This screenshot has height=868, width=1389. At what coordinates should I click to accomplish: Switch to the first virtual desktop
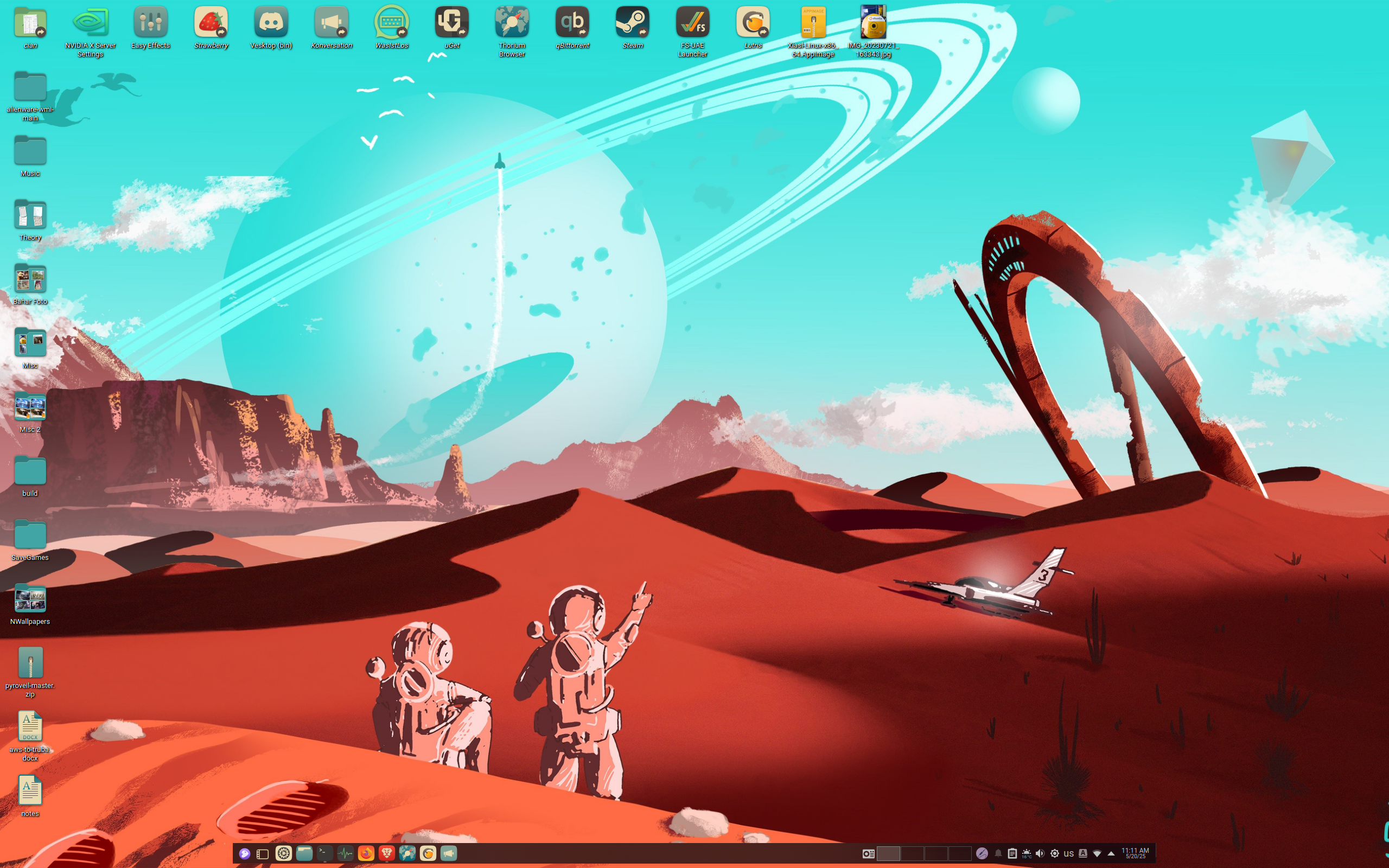coord(889,854)
